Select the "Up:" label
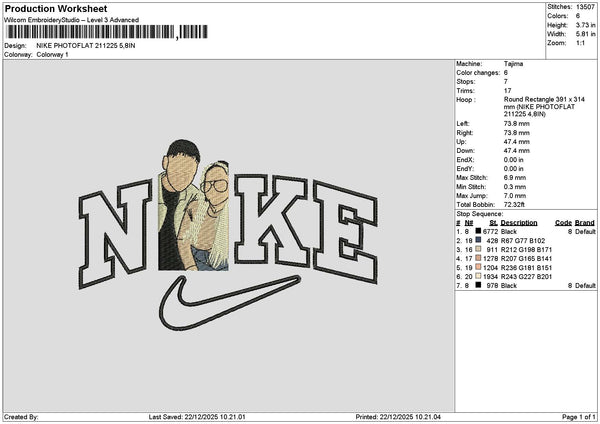This screenshot has width=600, height=424. [461, 142]
